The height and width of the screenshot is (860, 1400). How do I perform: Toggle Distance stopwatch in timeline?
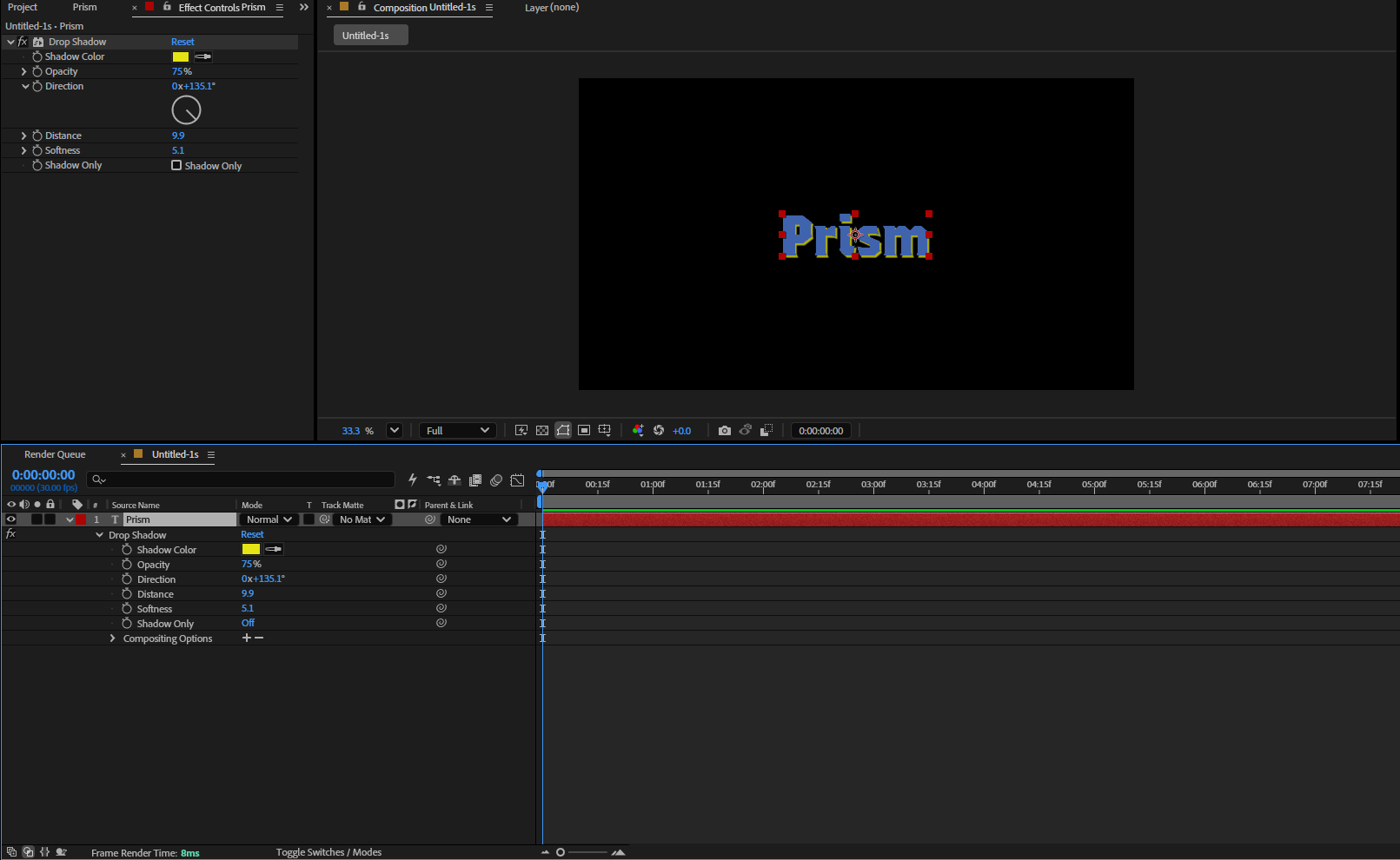pyautogui.click(x=127, y=593)
